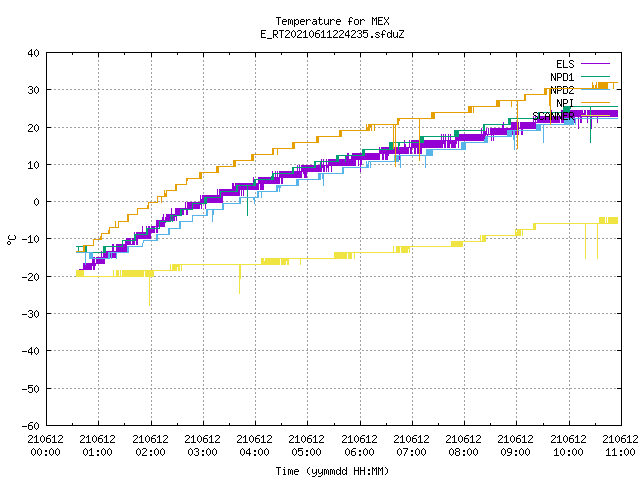Click the yellow SCANNER dip before 04:00
Image resolution: width=640 pixels, height=480 pixels.
(x=240, y=280)
